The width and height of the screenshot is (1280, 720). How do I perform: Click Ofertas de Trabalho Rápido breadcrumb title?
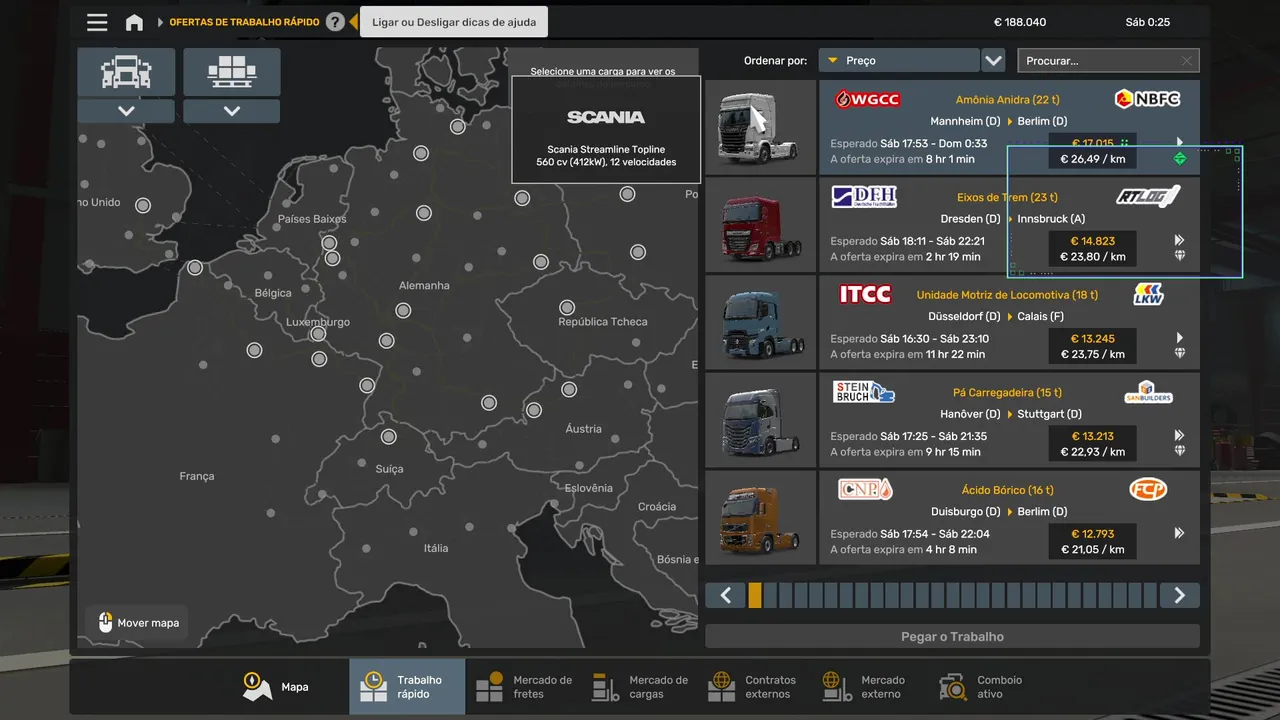coord(244,22)
